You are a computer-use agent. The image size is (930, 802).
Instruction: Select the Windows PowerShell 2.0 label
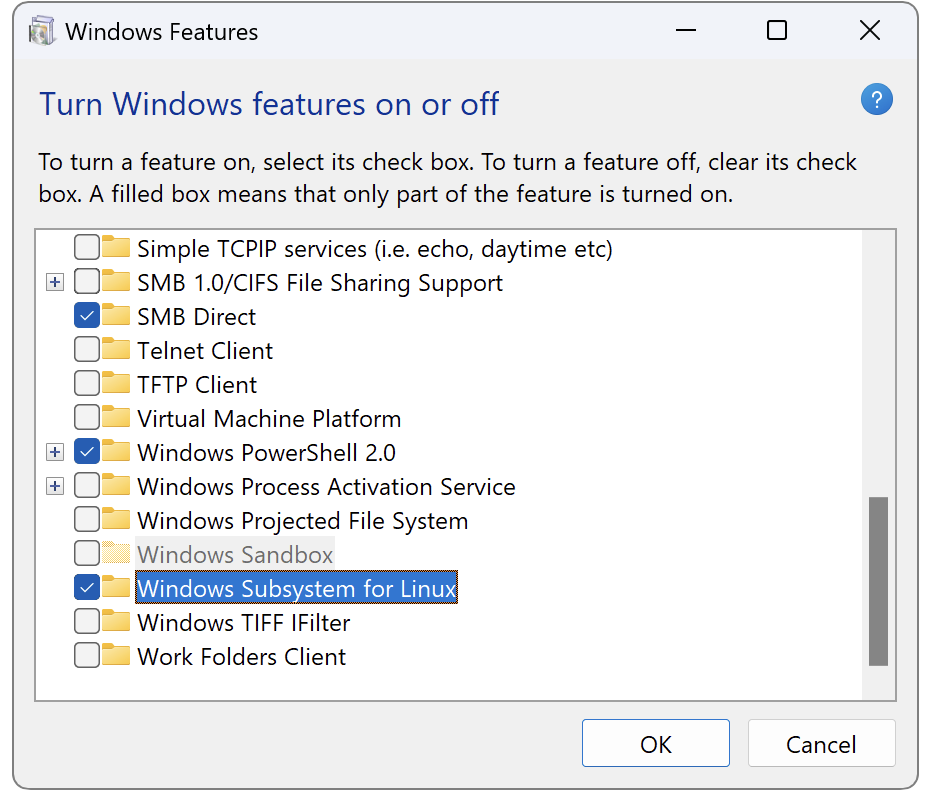click(267, 453)
